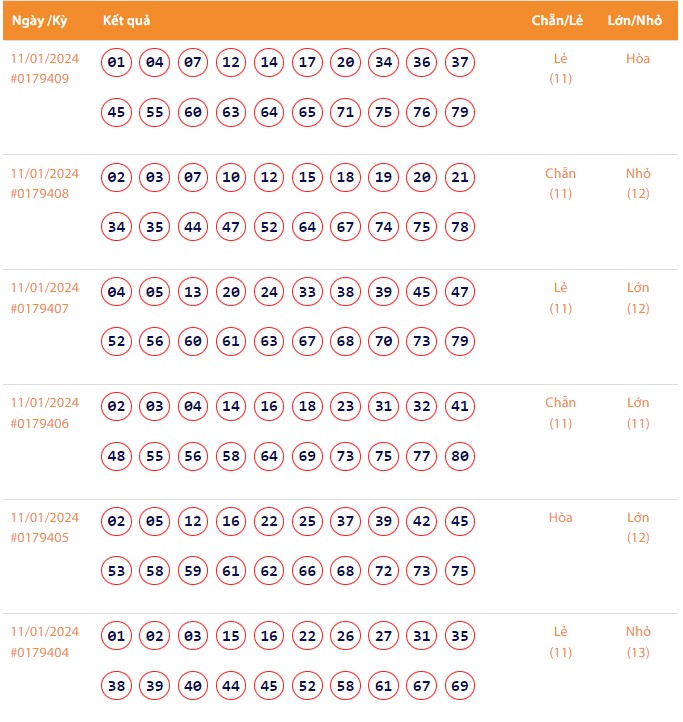
Task: Pick ball 13 in draw #0179407
Action: tap(193, 293)
